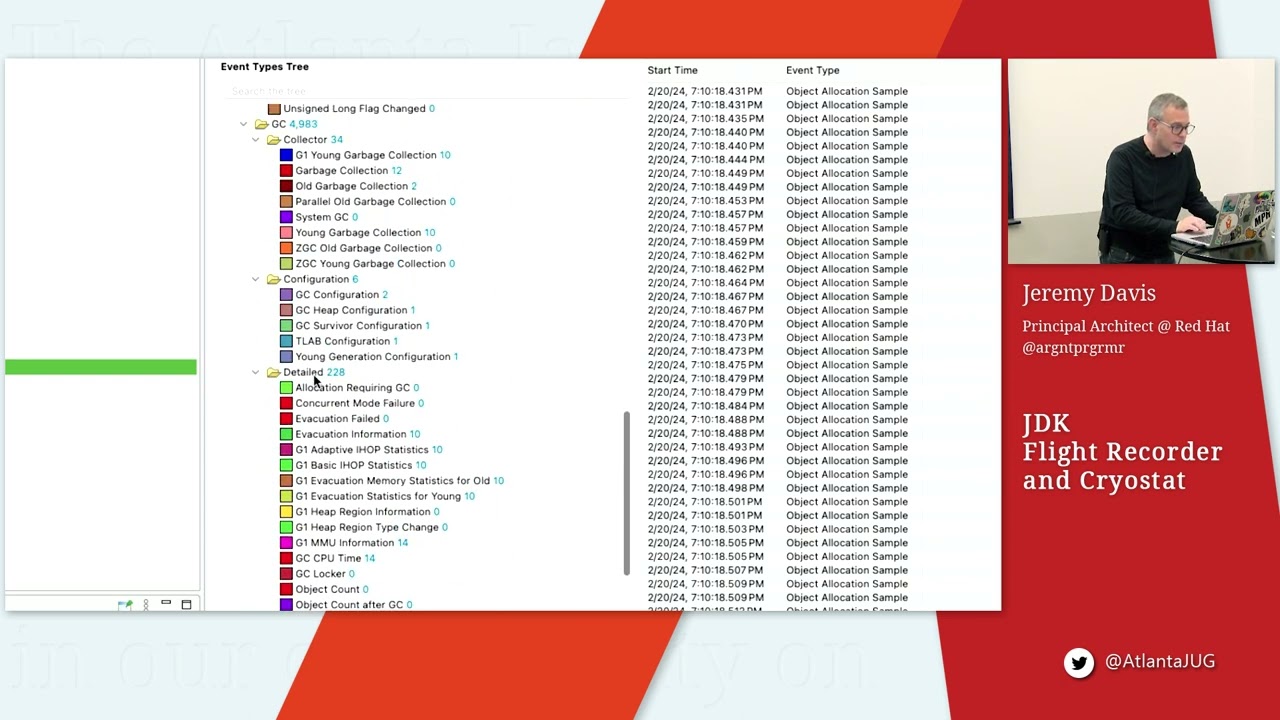Viewport: 1280px width, 720px height.
Task: Click the GC folder icon
Action: [x=261, y=124]
